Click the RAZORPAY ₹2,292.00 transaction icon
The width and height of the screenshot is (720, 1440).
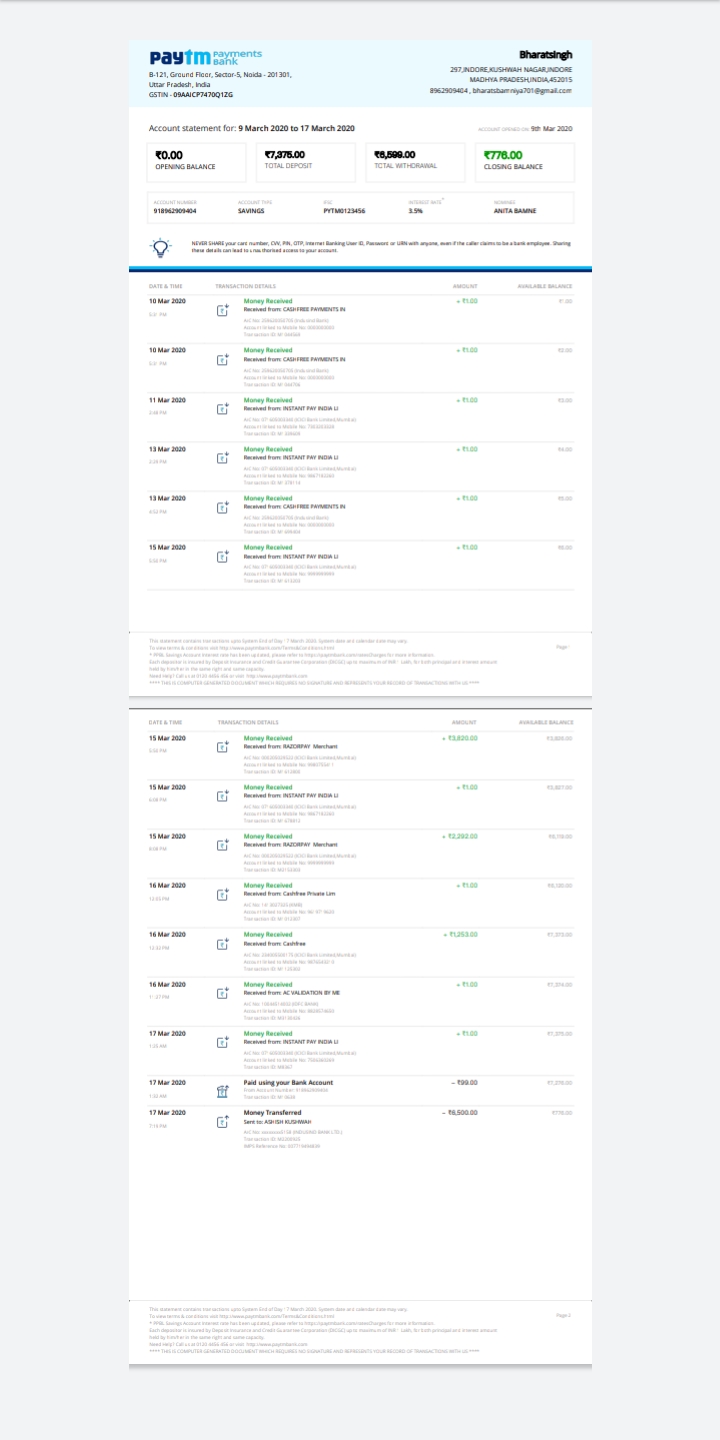pyautogui.click(x=223, y=846)
